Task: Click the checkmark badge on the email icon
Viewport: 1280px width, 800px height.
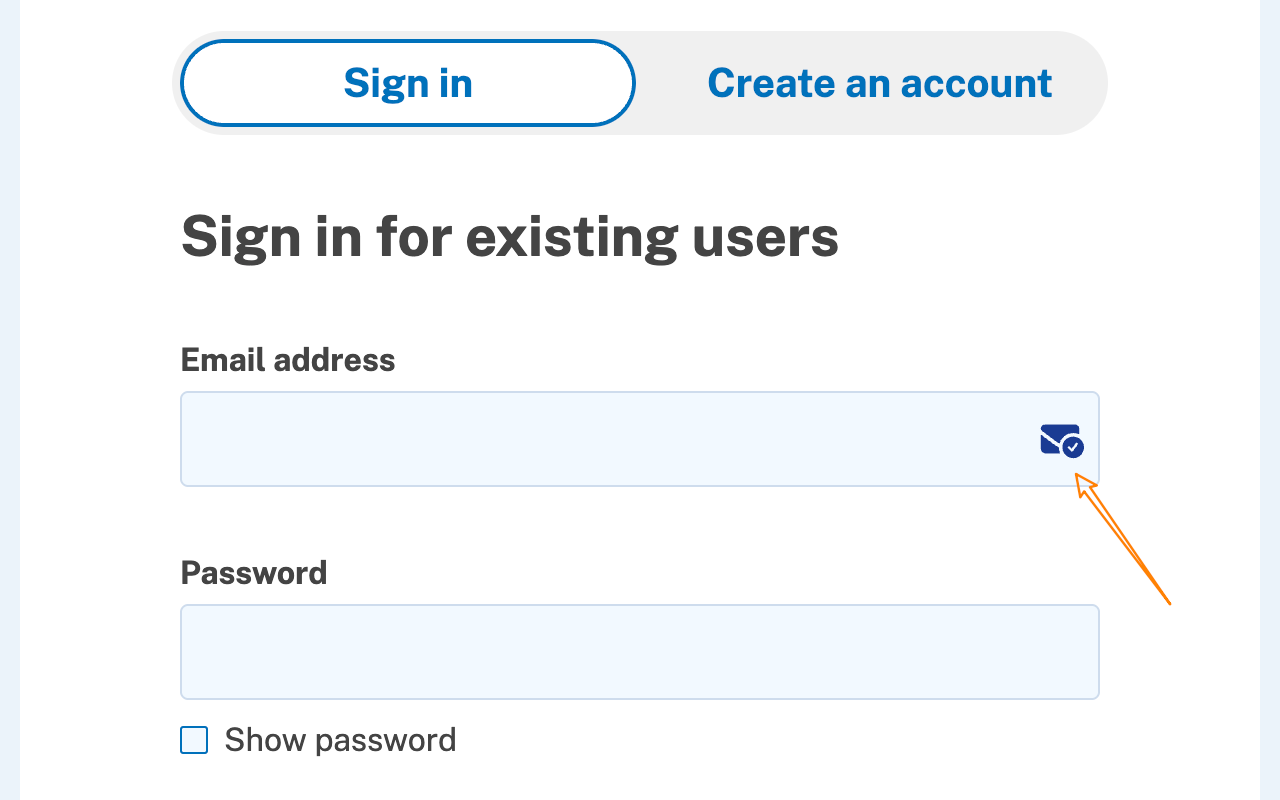Action: pyautogui.click(x=1073, y=447)
